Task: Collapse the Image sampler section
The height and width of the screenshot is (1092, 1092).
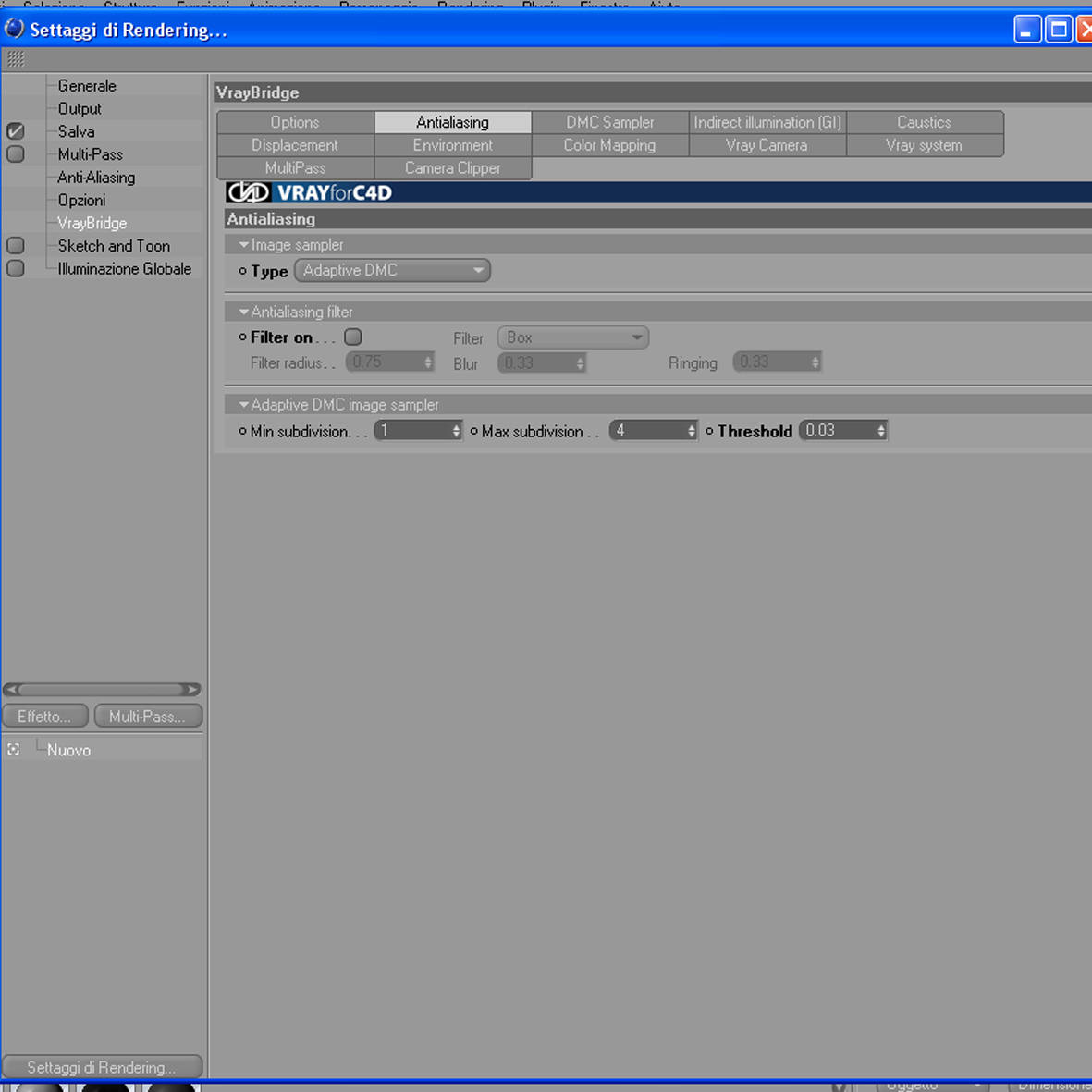Action: point(244,245)
